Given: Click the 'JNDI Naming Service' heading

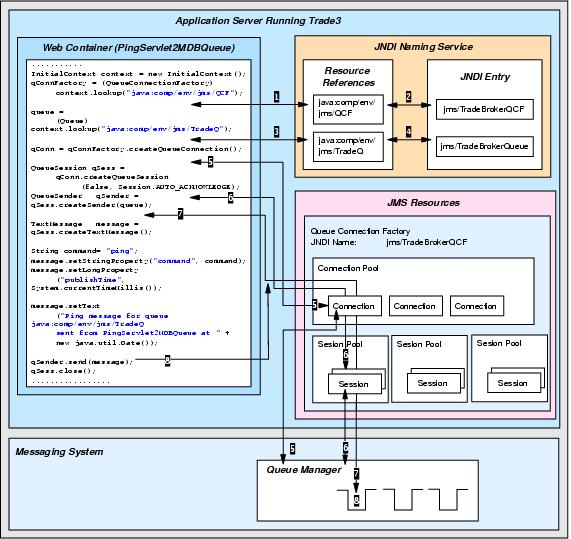Looking at the screenshot, I should coord(424,47).
